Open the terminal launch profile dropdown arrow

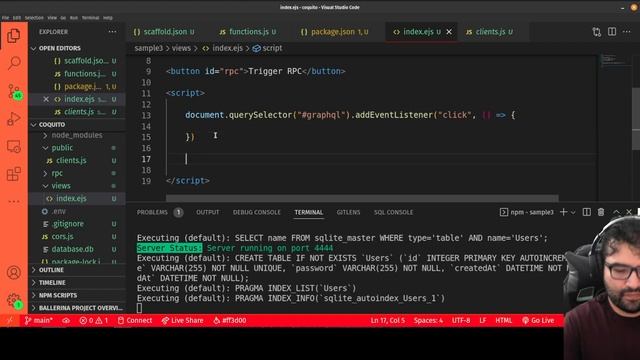coord(573,212)
